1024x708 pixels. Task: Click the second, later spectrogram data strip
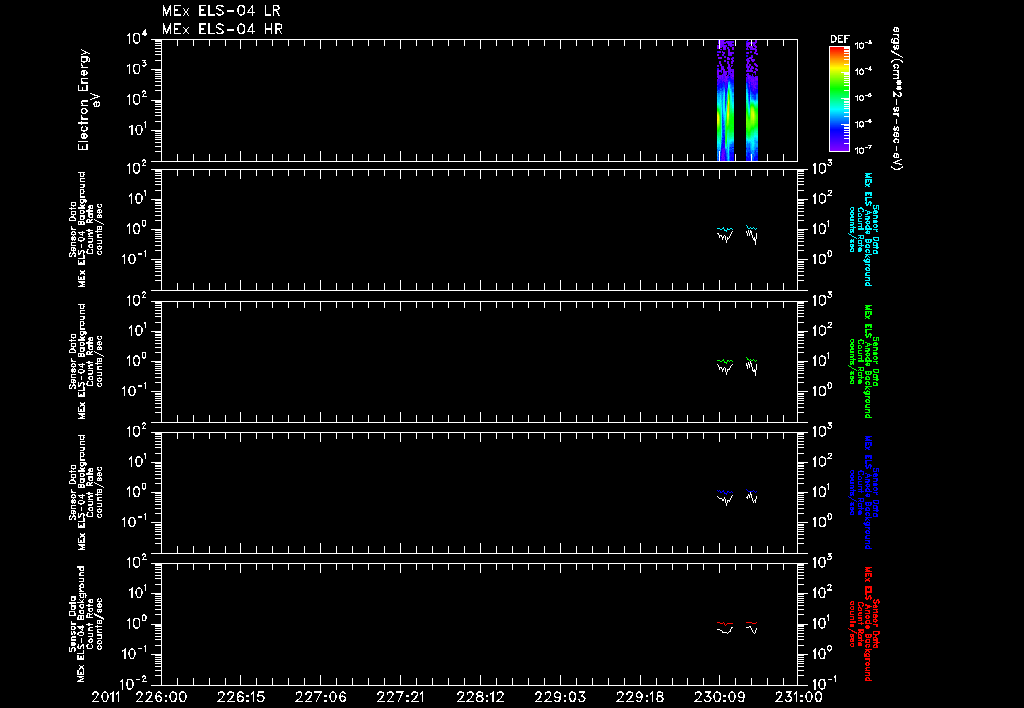(752, 100)
